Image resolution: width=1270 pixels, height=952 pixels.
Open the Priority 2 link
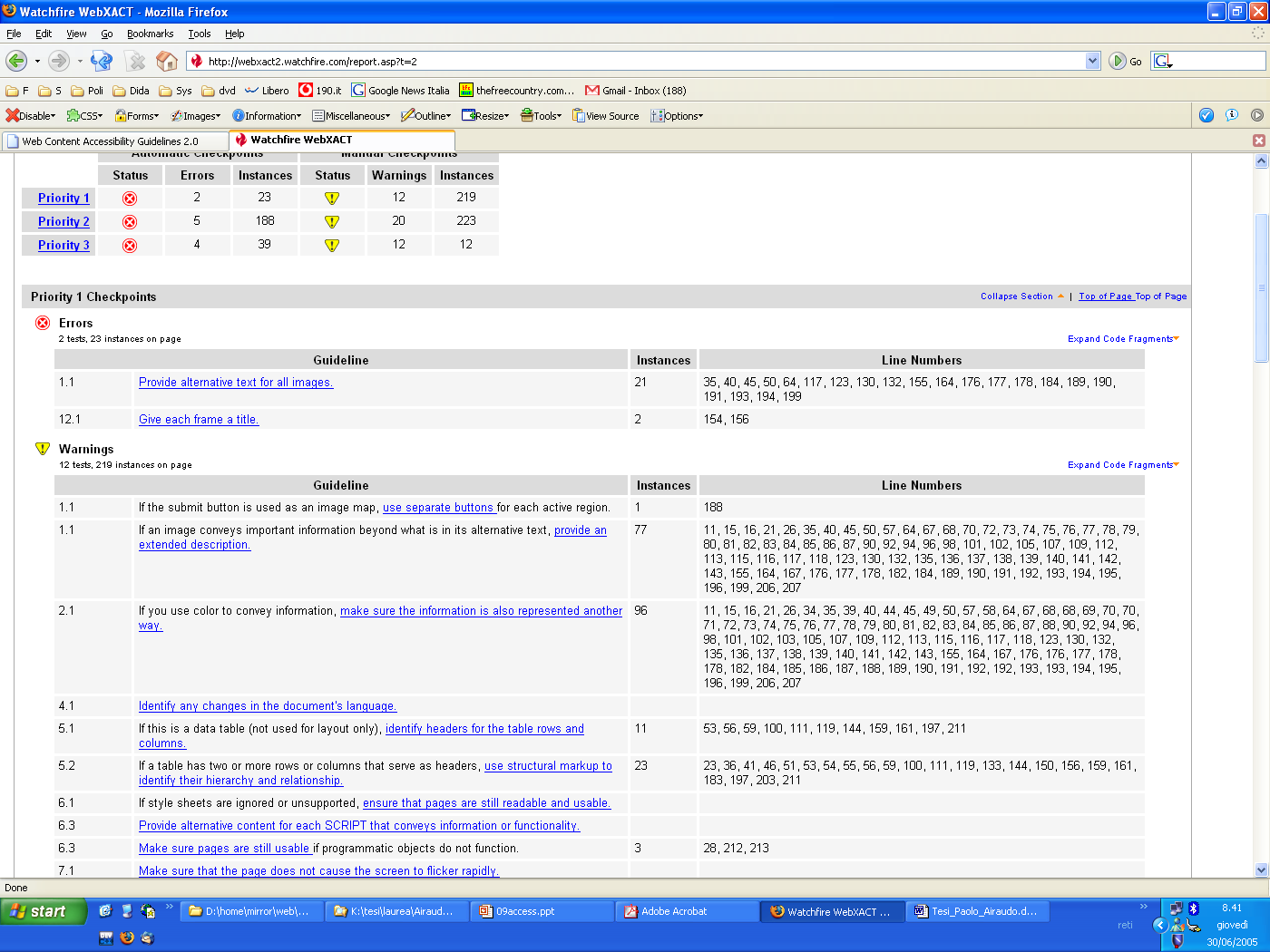63,221
